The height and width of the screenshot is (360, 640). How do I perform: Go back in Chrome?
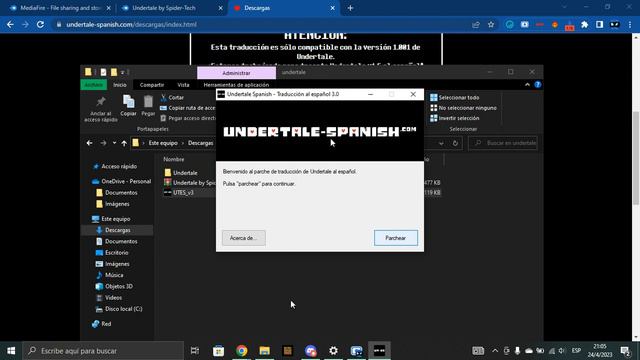pyautogui.click(x=10, y=24)
